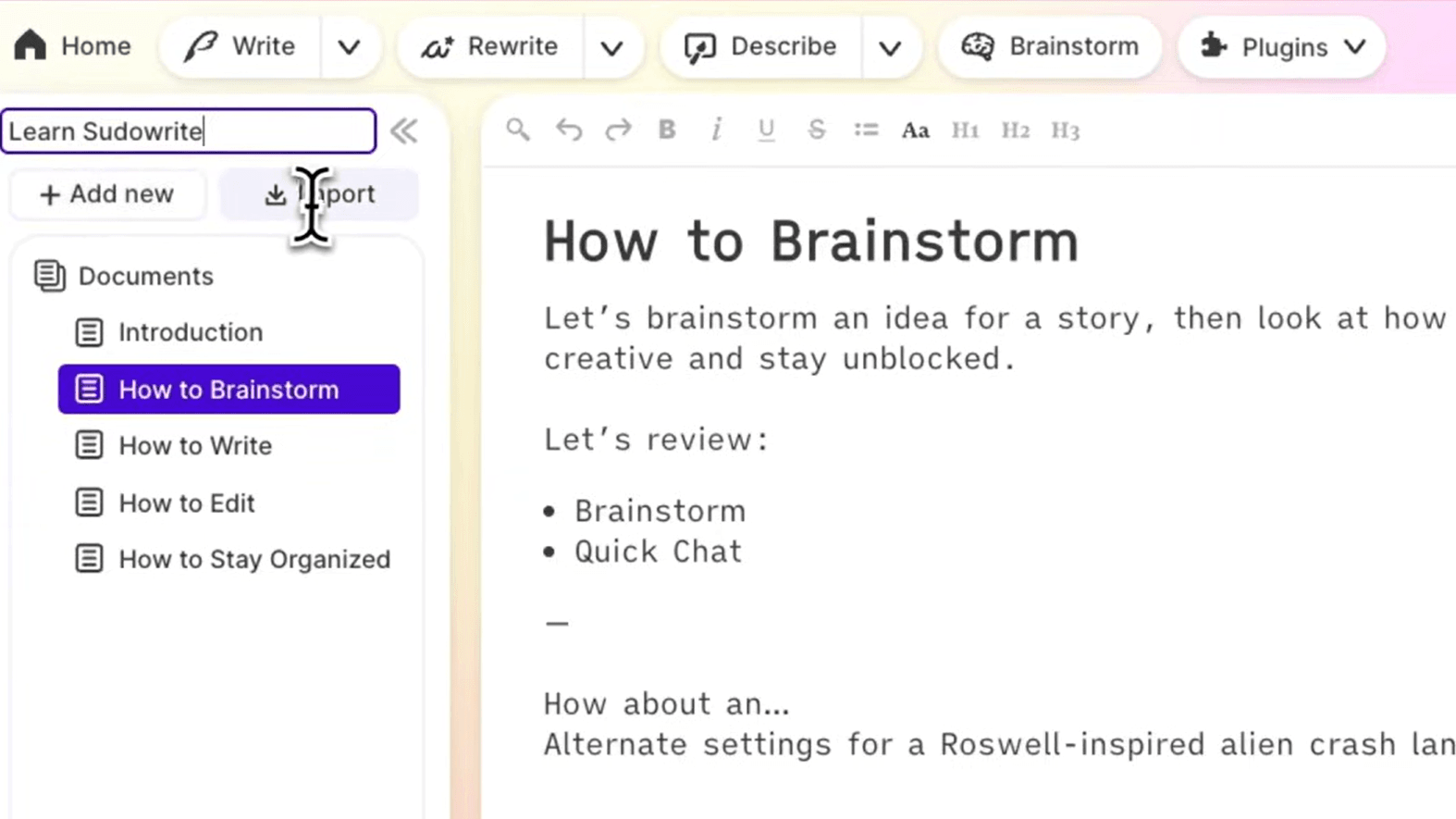
Task: Open the Describe dropdown chevron
Action: click(890, 47)
